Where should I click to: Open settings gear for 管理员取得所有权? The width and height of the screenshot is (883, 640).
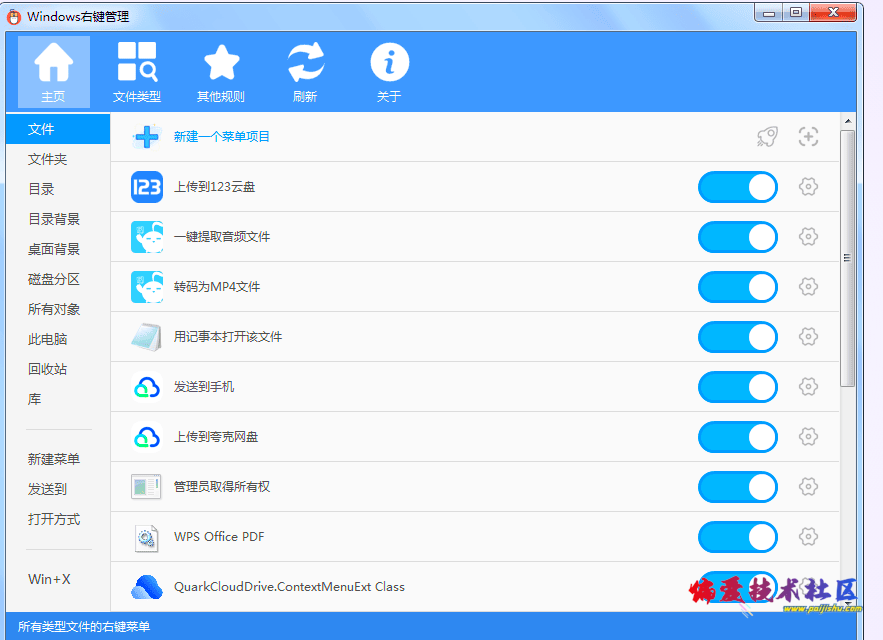[808, 487]
